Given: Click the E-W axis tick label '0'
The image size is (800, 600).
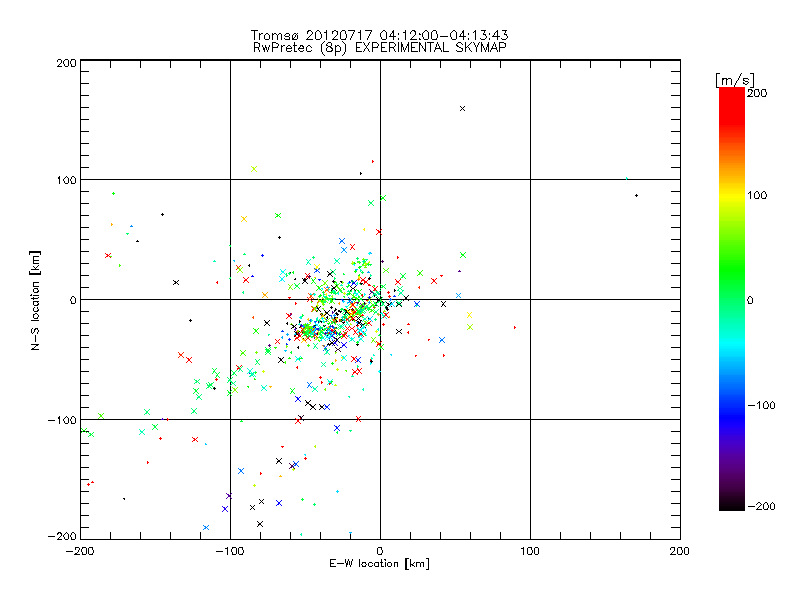Looking at the screenshot, I should 380,551.
